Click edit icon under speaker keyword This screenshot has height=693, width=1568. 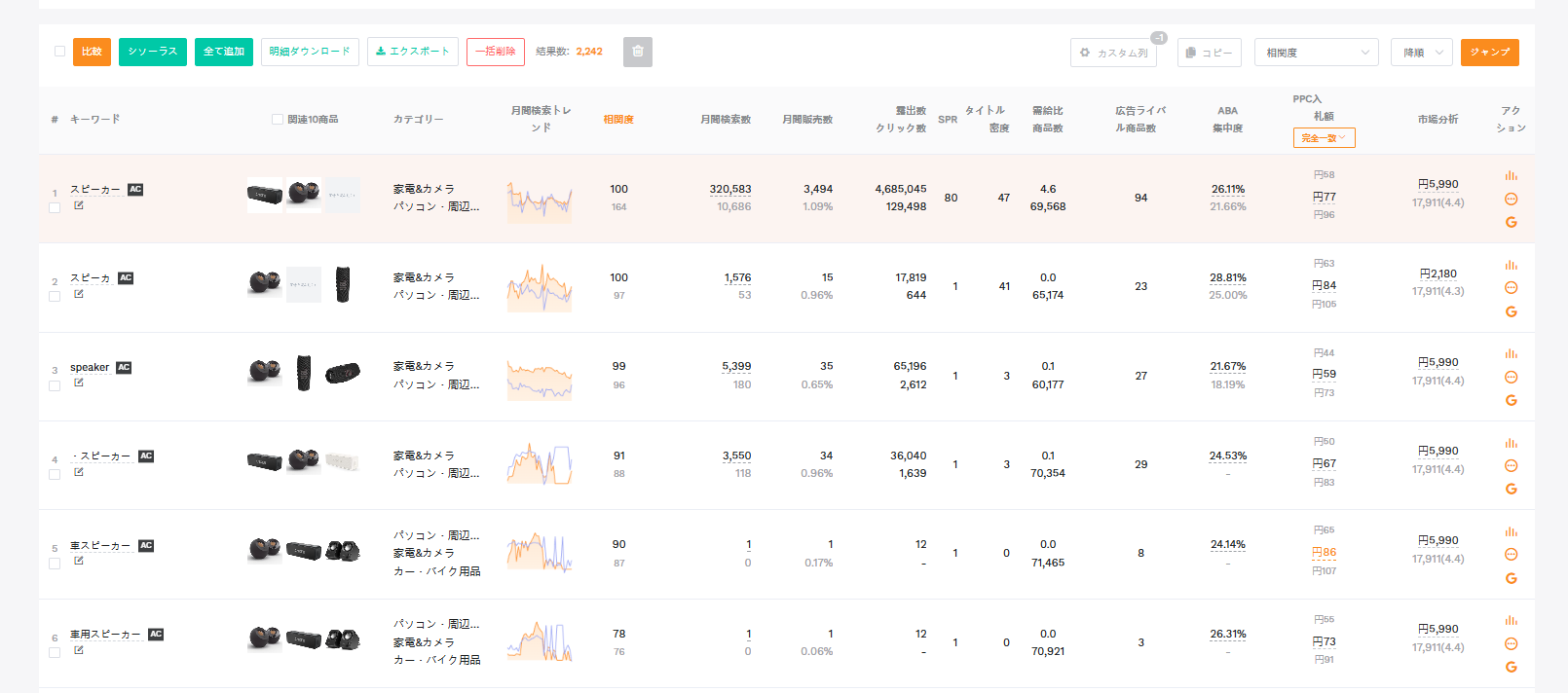(x=79, y=383)
